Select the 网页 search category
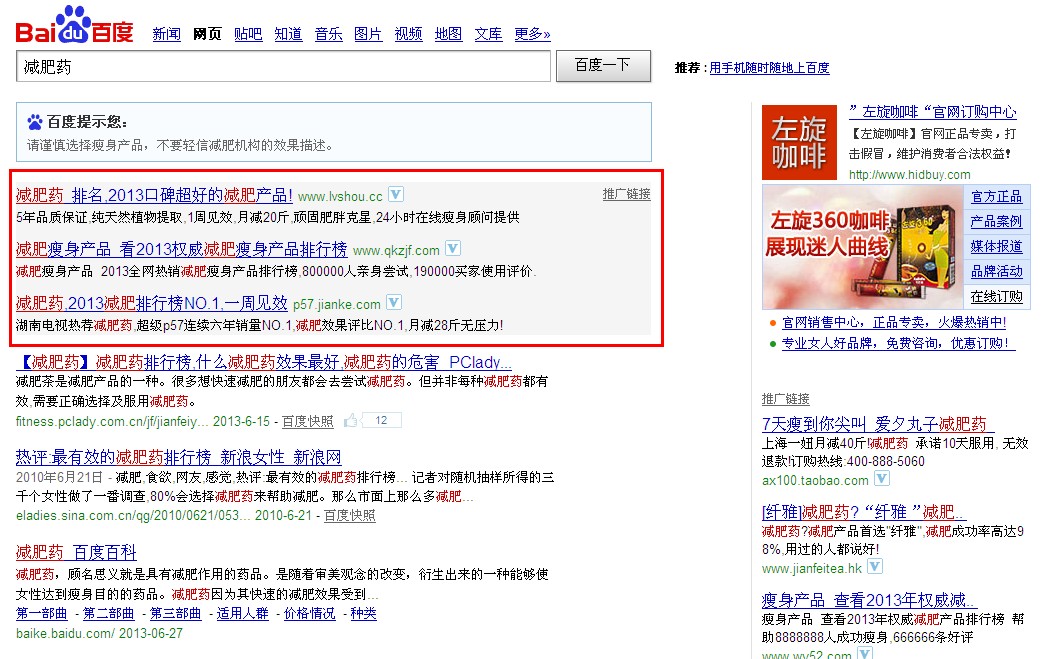 (x=207, y=34)
